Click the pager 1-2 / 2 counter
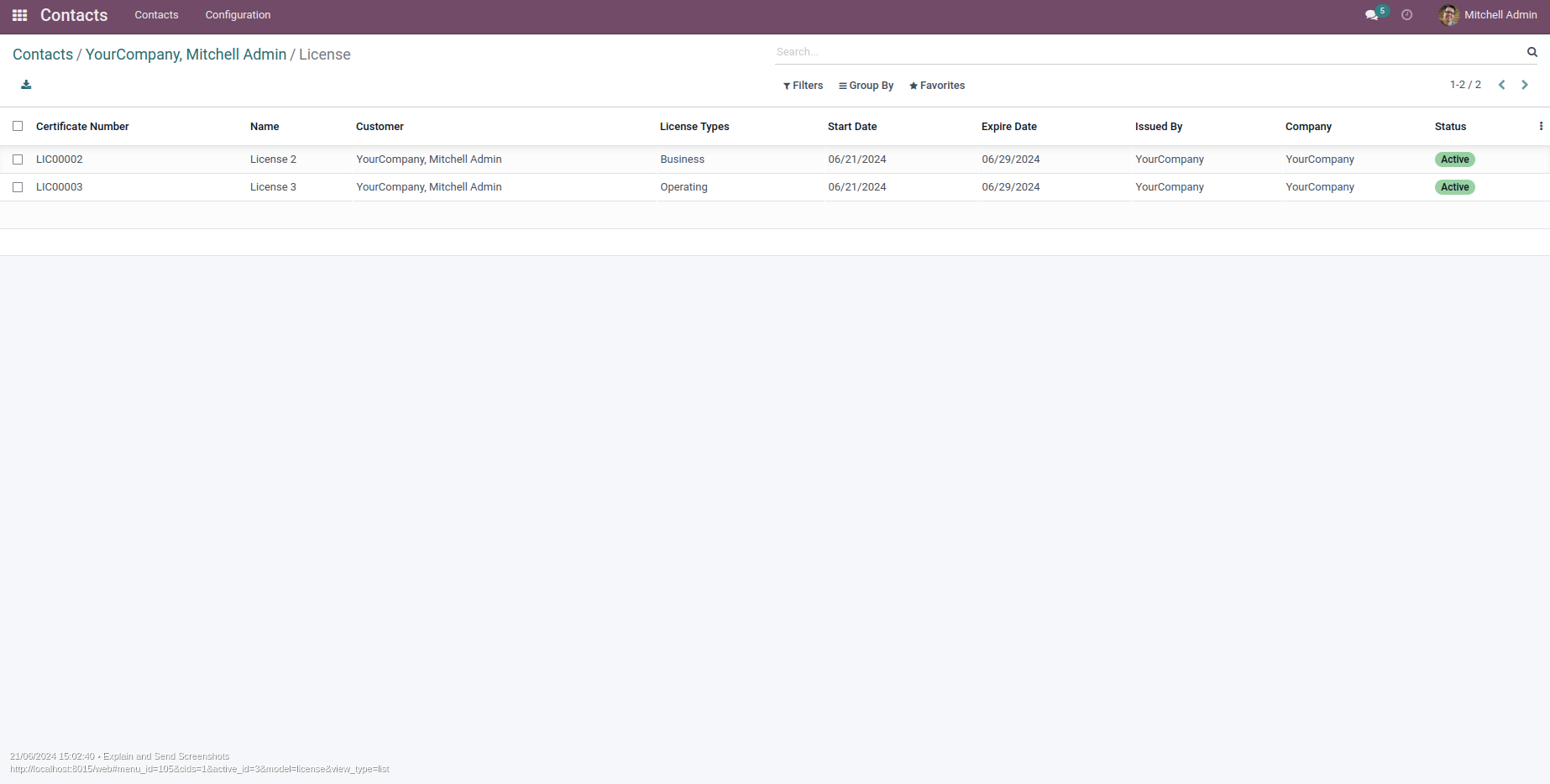The height and width of the screenshot is (784, 1550). pyautogui.click(x=1465, y=85)
